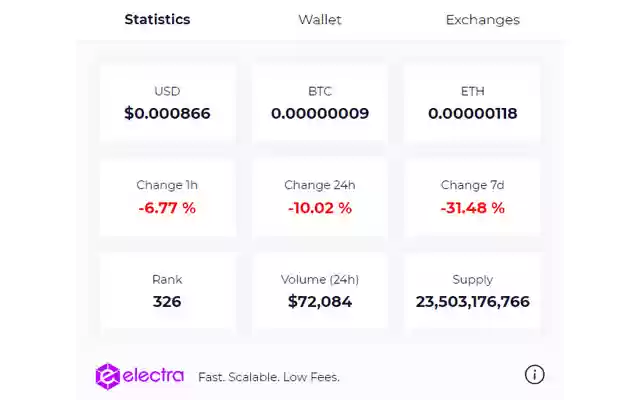Click the $0.000866 USD value
Screen dimensions: 640x400
click(x=167, y=113)
